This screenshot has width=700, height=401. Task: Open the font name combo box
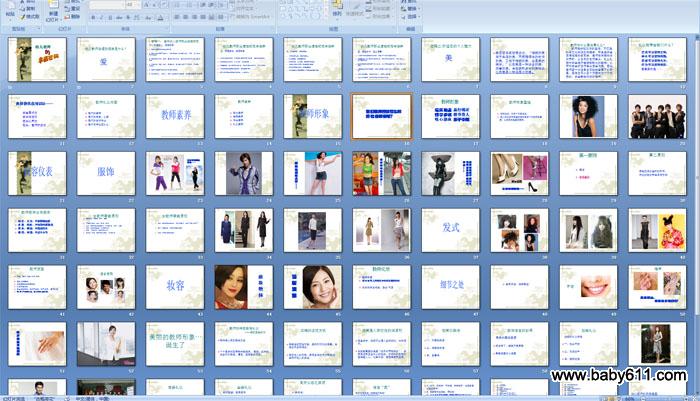(x=107, y=4)
